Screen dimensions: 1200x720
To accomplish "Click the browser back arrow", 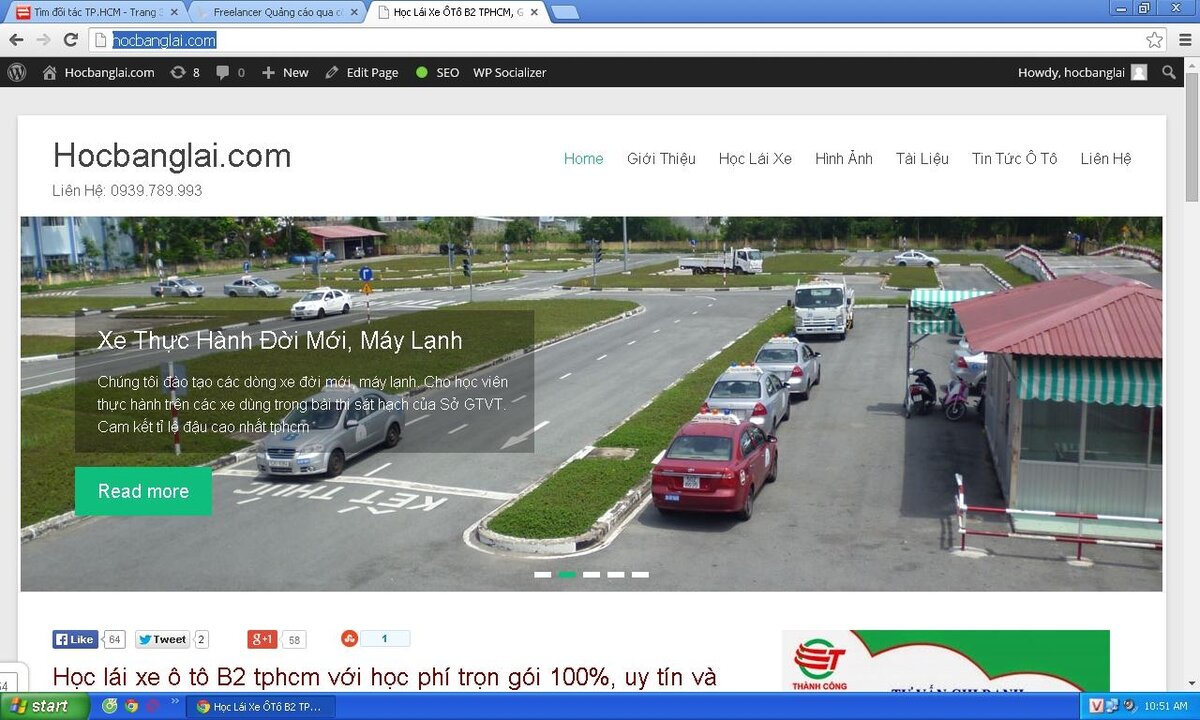I will click(16, 40).
